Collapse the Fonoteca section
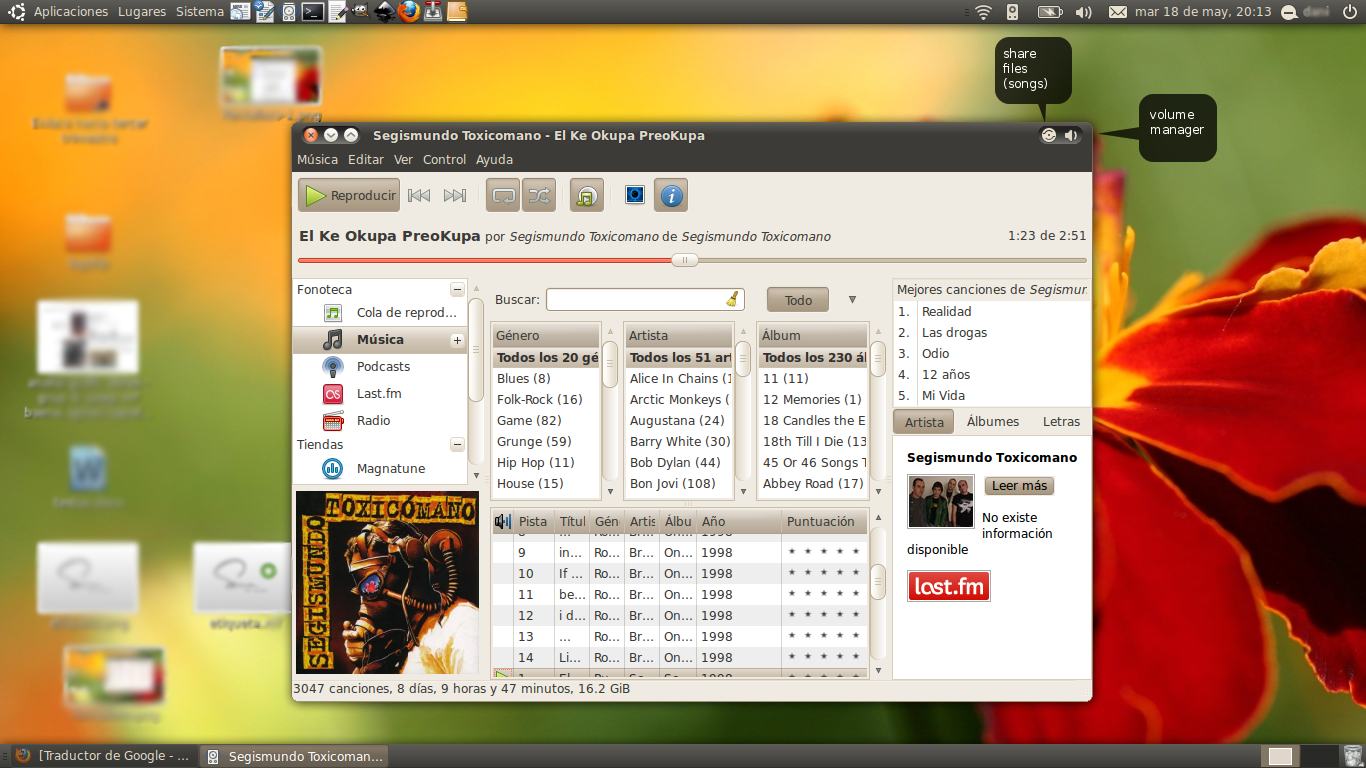 457,290
